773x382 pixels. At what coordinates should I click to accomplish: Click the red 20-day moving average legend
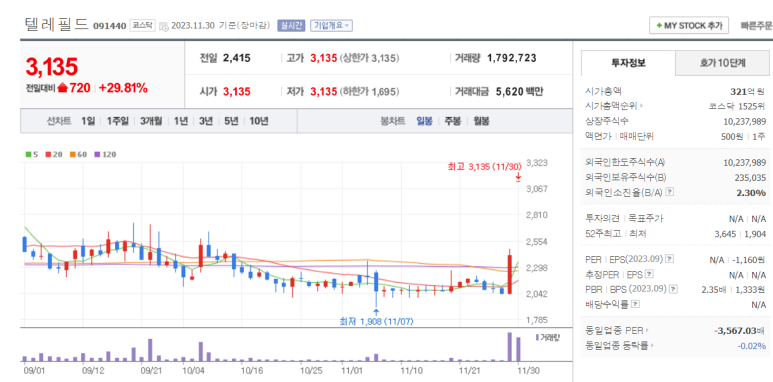pyautogui.click(x=54, y=154)
